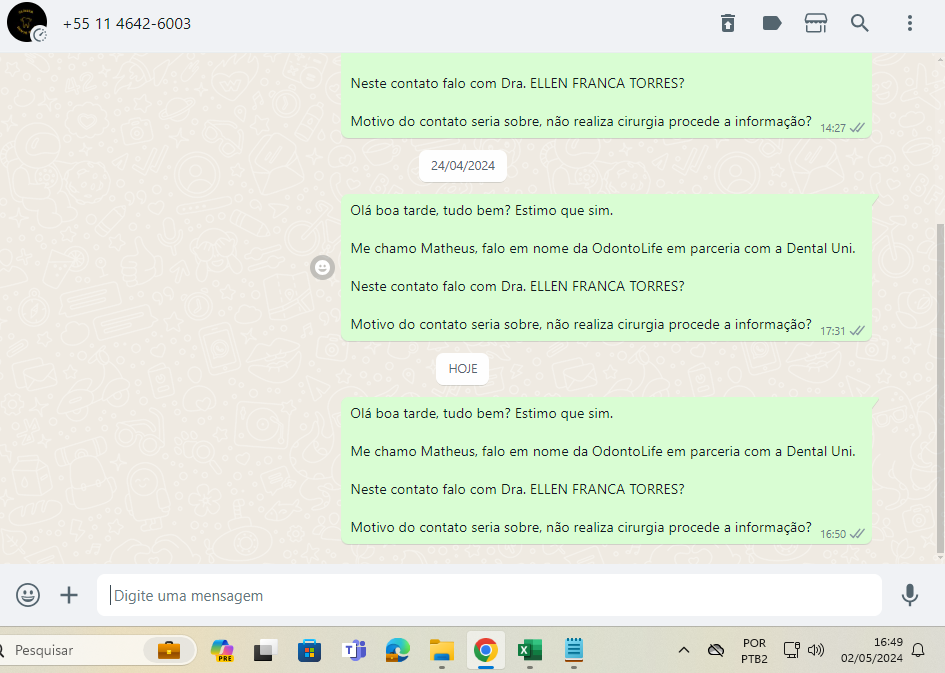The width and height of the screenshot is (945, 673).
Task: Switch to Google Chrome in taskbar
Action: [x=486, y=651]
